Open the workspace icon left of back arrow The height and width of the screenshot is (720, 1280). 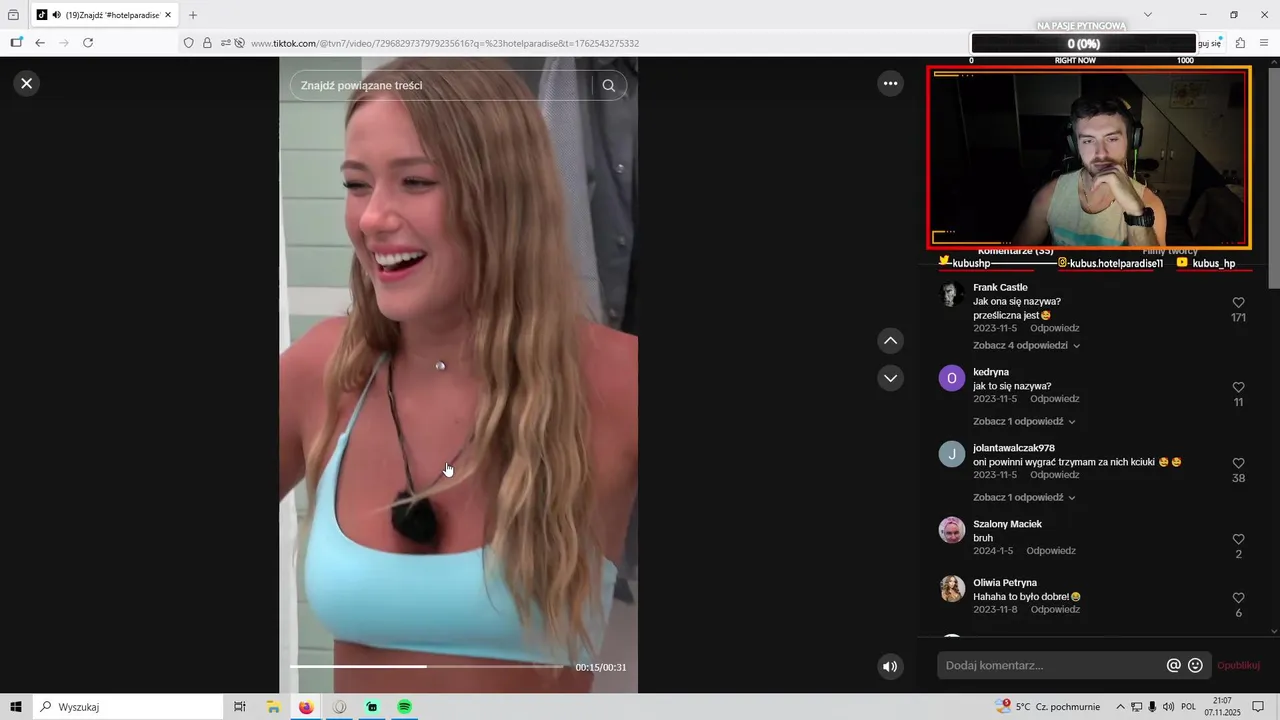click(x=15, y=43)
